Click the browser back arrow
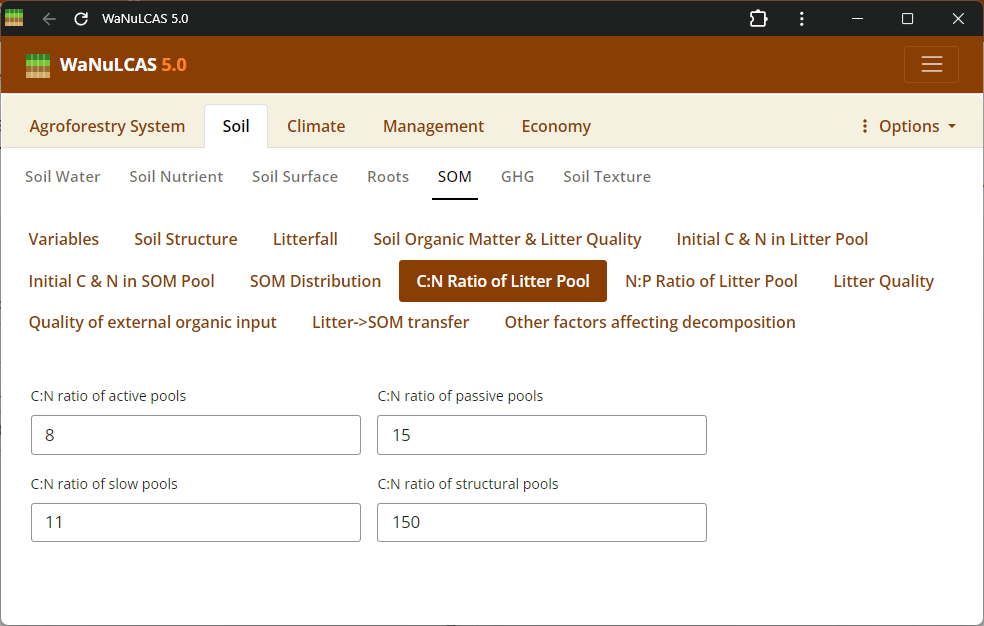Screen dimensions: 984x626 pos(49,19)
